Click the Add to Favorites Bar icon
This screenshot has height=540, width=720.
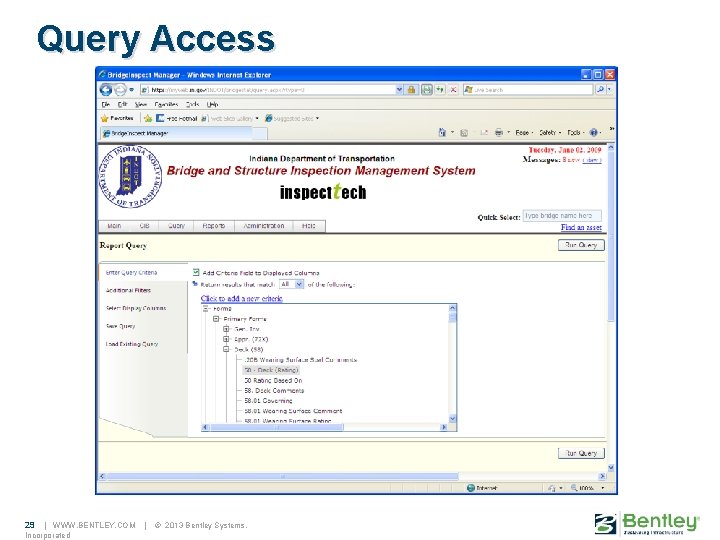click(148, 118)
